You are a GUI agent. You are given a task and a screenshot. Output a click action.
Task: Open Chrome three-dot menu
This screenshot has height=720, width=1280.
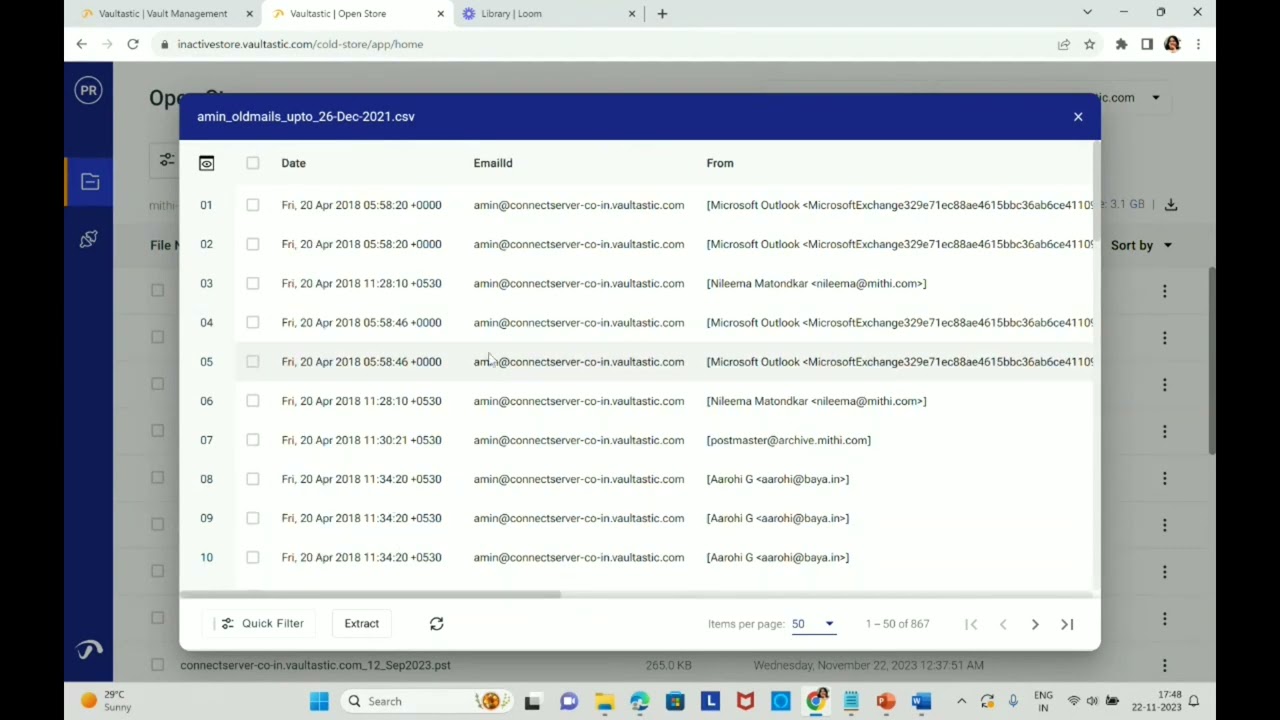pyautogui.click(x=1198, y=44)
